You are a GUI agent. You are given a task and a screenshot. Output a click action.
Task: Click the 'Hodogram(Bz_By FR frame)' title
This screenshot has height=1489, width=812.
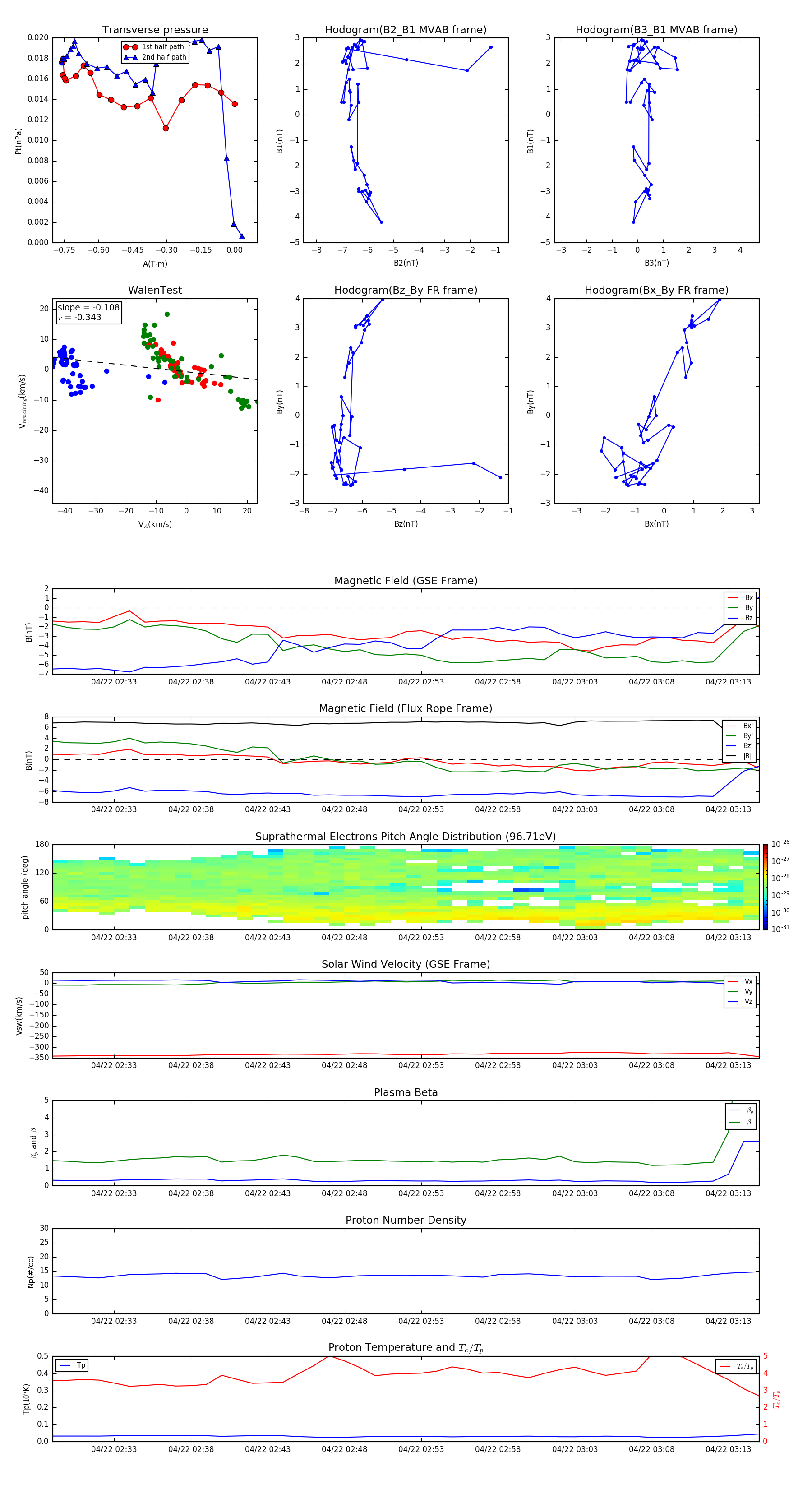(x=406, y=290)
